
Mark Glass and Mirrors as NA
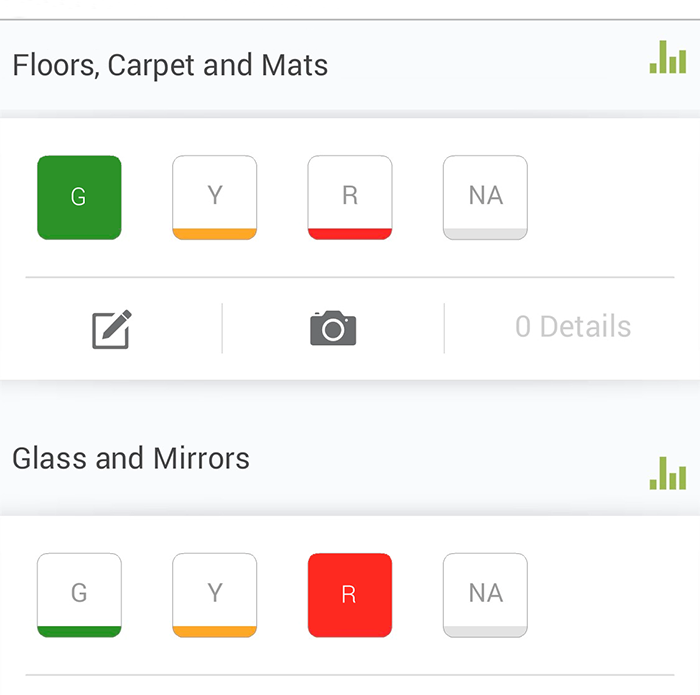point(485,592)
